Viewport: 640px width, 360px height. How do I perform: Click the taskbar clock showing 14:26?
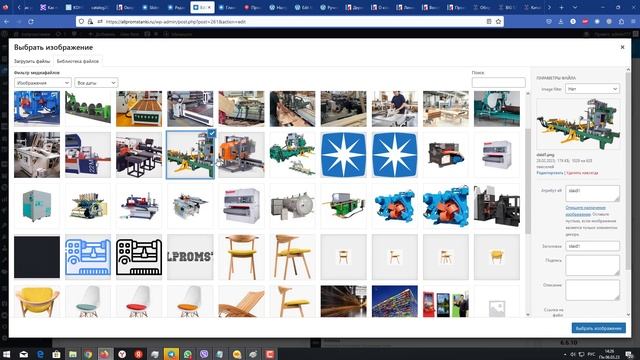609,354
